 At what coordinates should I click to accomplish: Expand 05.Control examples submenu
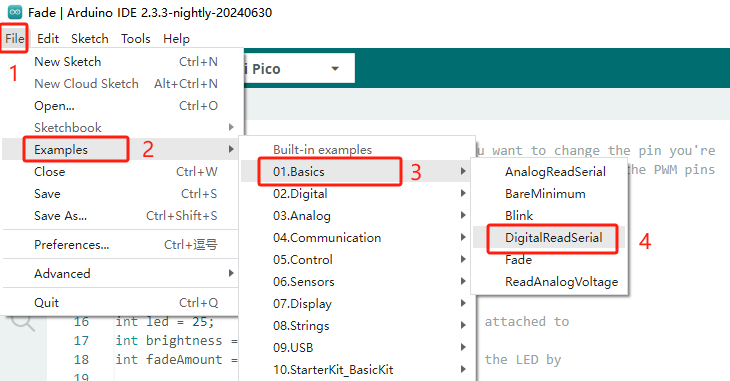click(356, 259)
